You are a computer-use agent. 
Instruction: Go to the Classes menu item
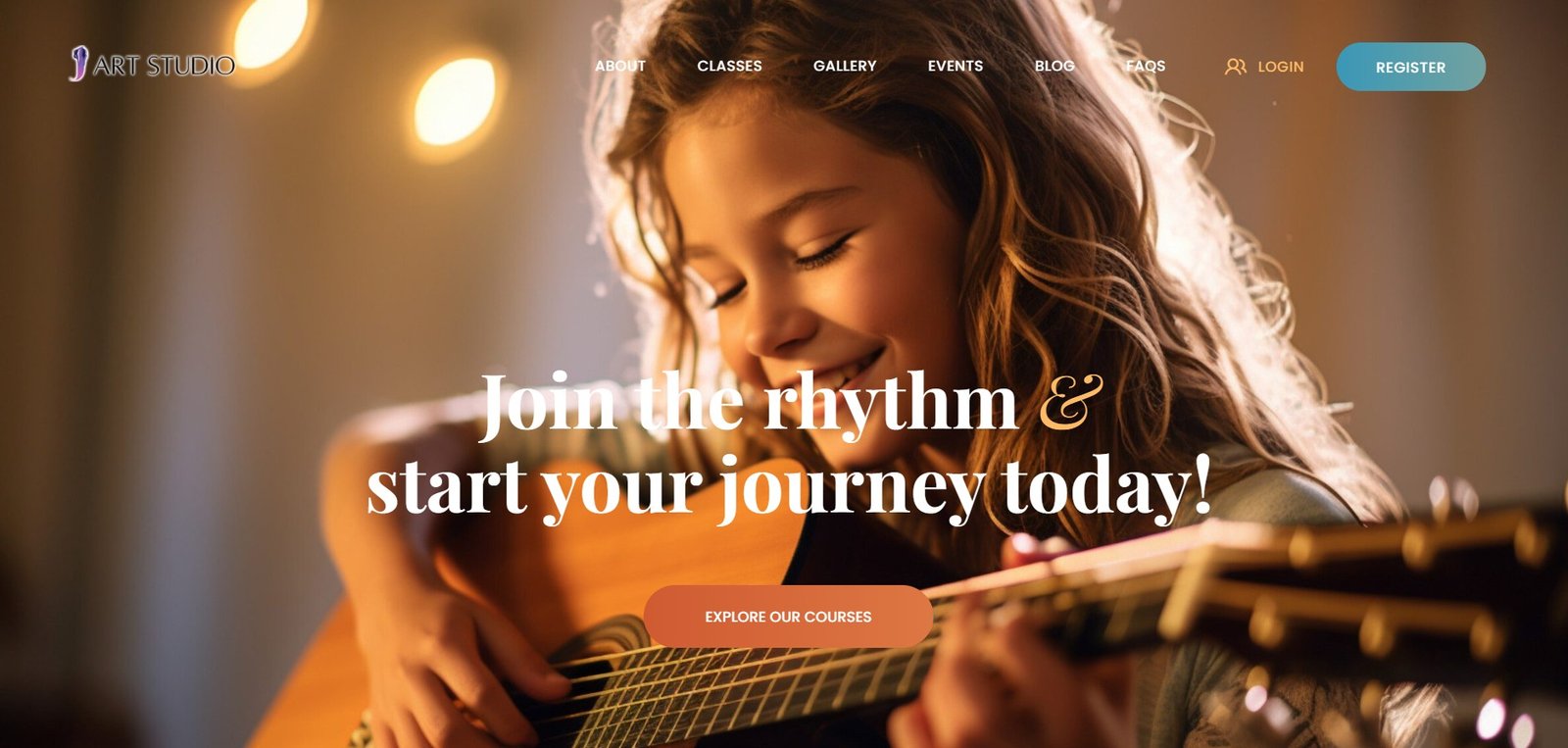[729, 66]
